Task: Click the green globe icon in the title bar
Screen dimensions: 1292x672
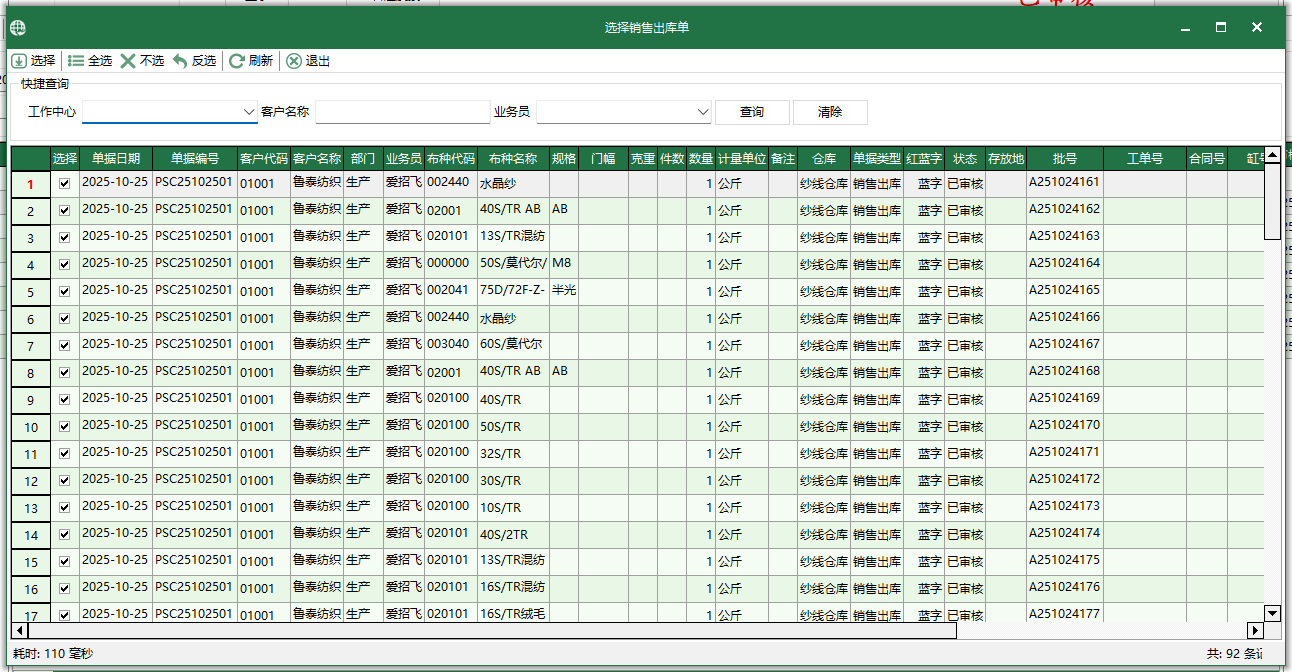Action: (17, 28)
